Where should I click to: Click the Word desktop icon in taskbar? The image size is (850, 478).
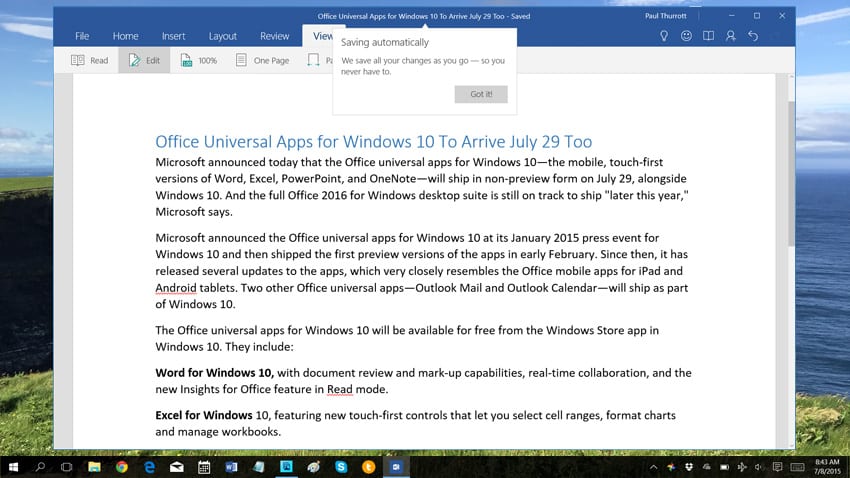[x=231, y=467]
